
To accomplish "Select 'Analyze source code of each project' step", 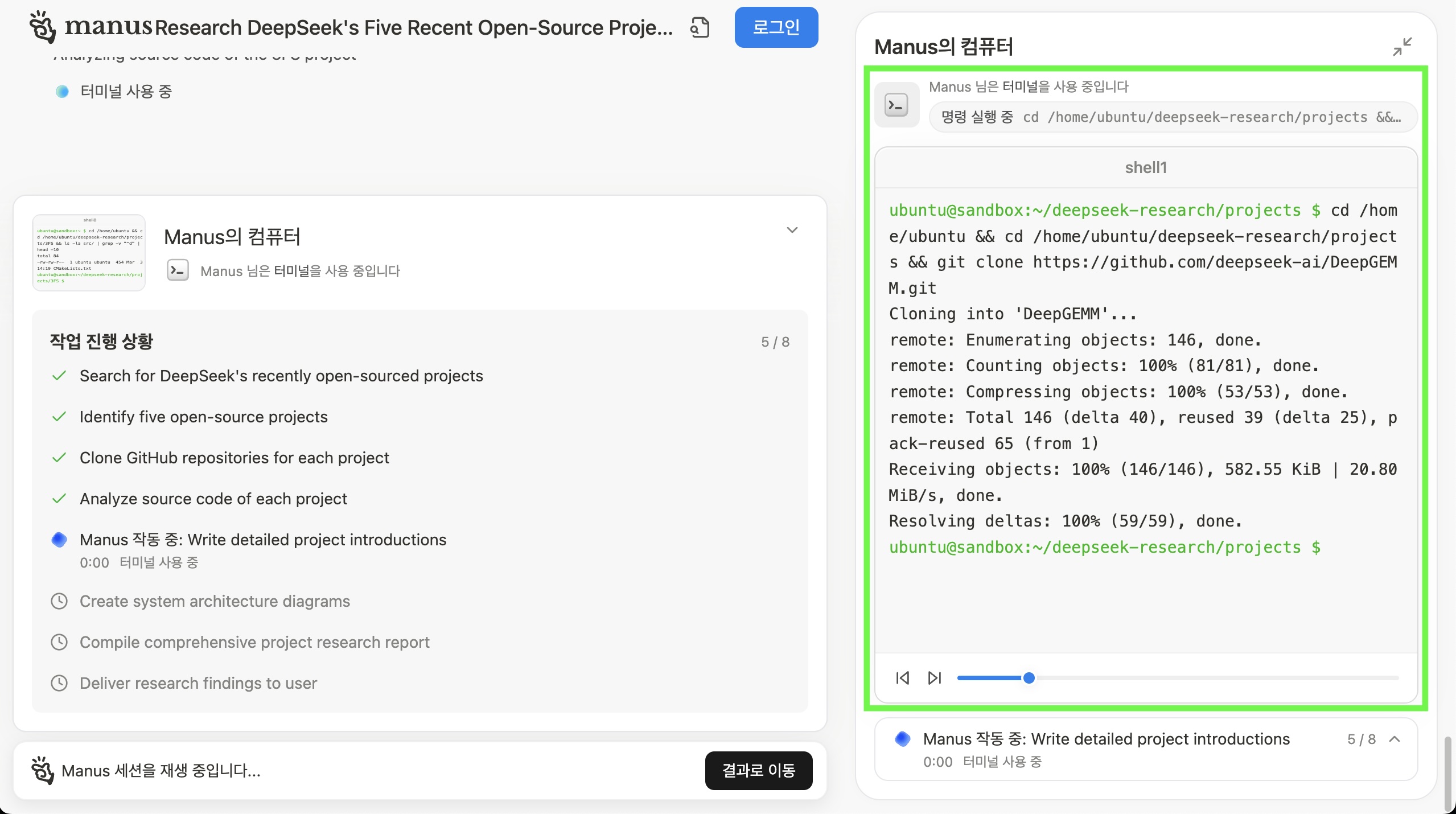I will pyautogui.click(x=213, y=499).
